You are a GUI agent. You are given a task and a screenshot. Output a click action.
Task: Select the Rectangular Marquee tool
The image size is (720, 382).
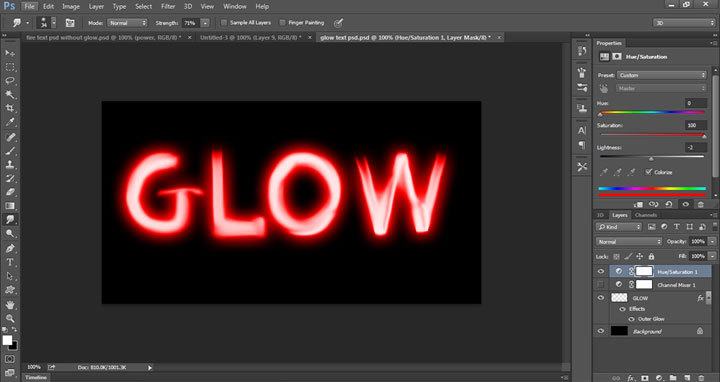pyautogui.click(x=10, y=67)
